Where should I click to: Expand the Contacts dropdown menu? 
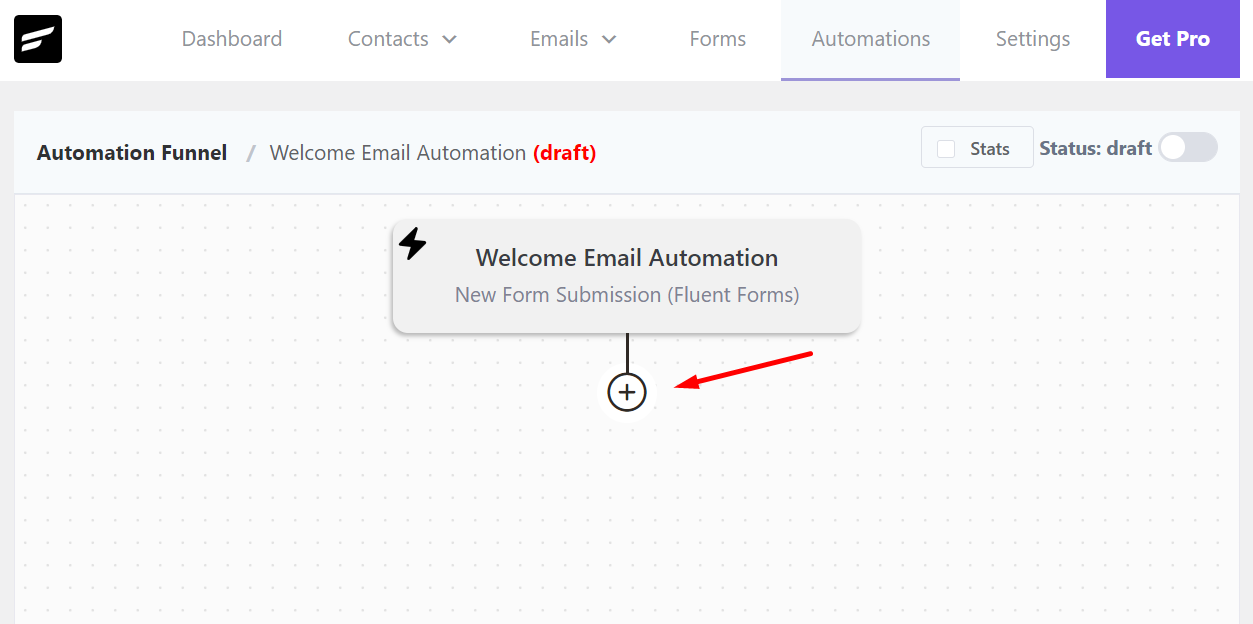401,39
